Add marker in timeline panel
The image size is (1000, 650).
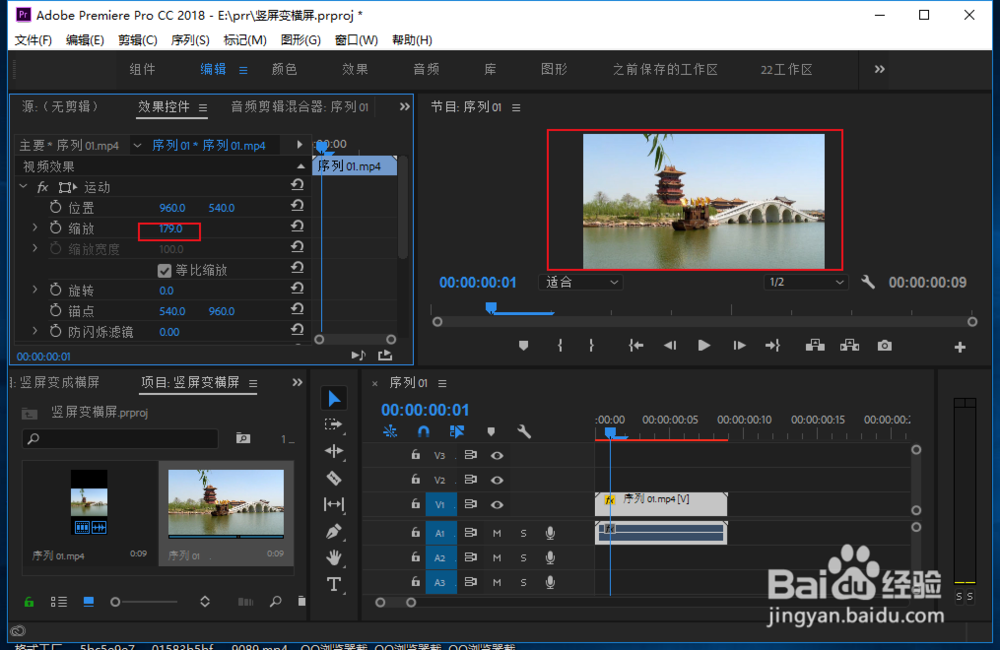point(491,432)
